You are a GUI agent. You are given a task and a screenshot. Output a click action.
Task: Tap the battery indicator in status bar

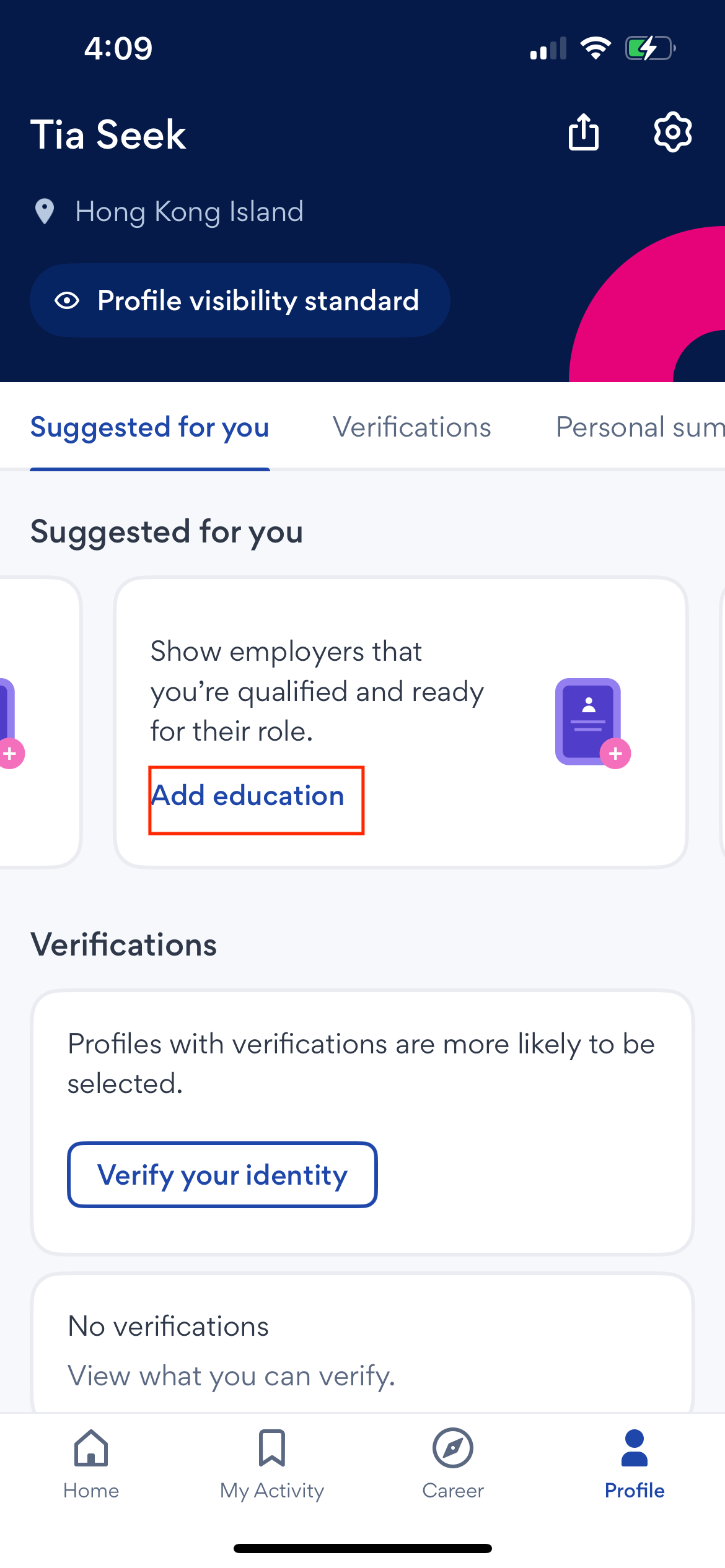coord(649,48)
